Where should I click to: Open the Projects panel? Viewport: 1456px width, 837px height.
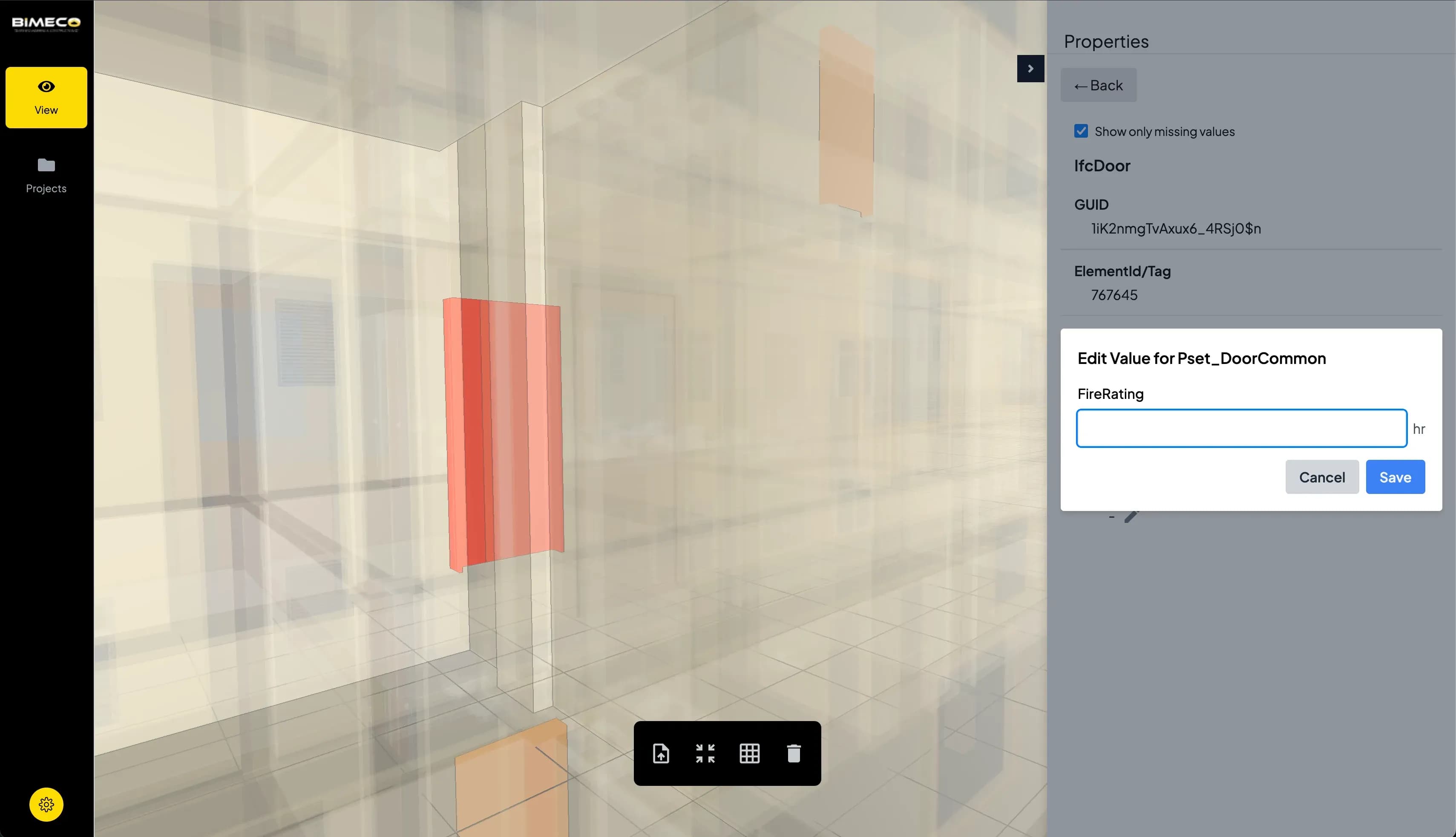(46, 175)
